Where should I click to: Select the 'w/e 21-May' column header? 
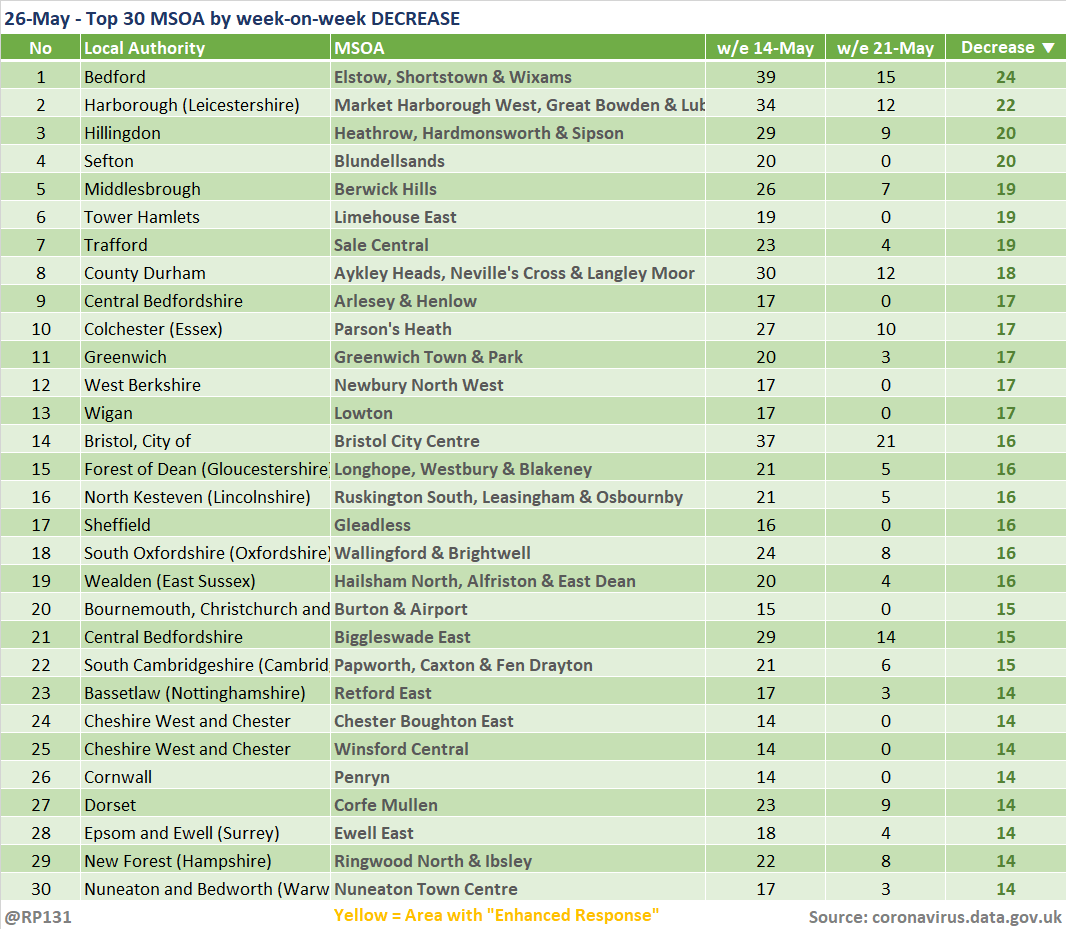(885, 48)
